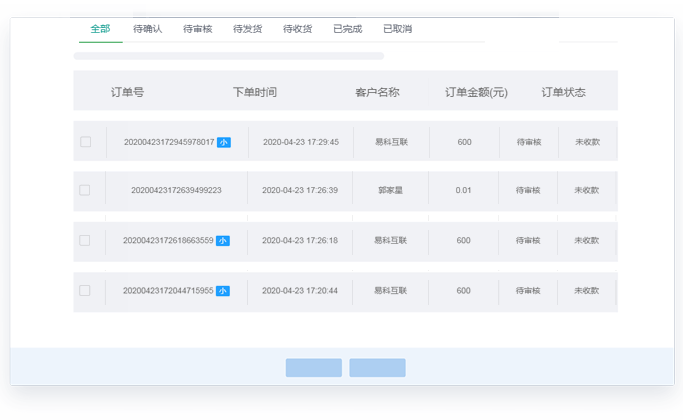Go to the 待收货 tab
This screenshot has width=683, height=420.
click(298, 29)
